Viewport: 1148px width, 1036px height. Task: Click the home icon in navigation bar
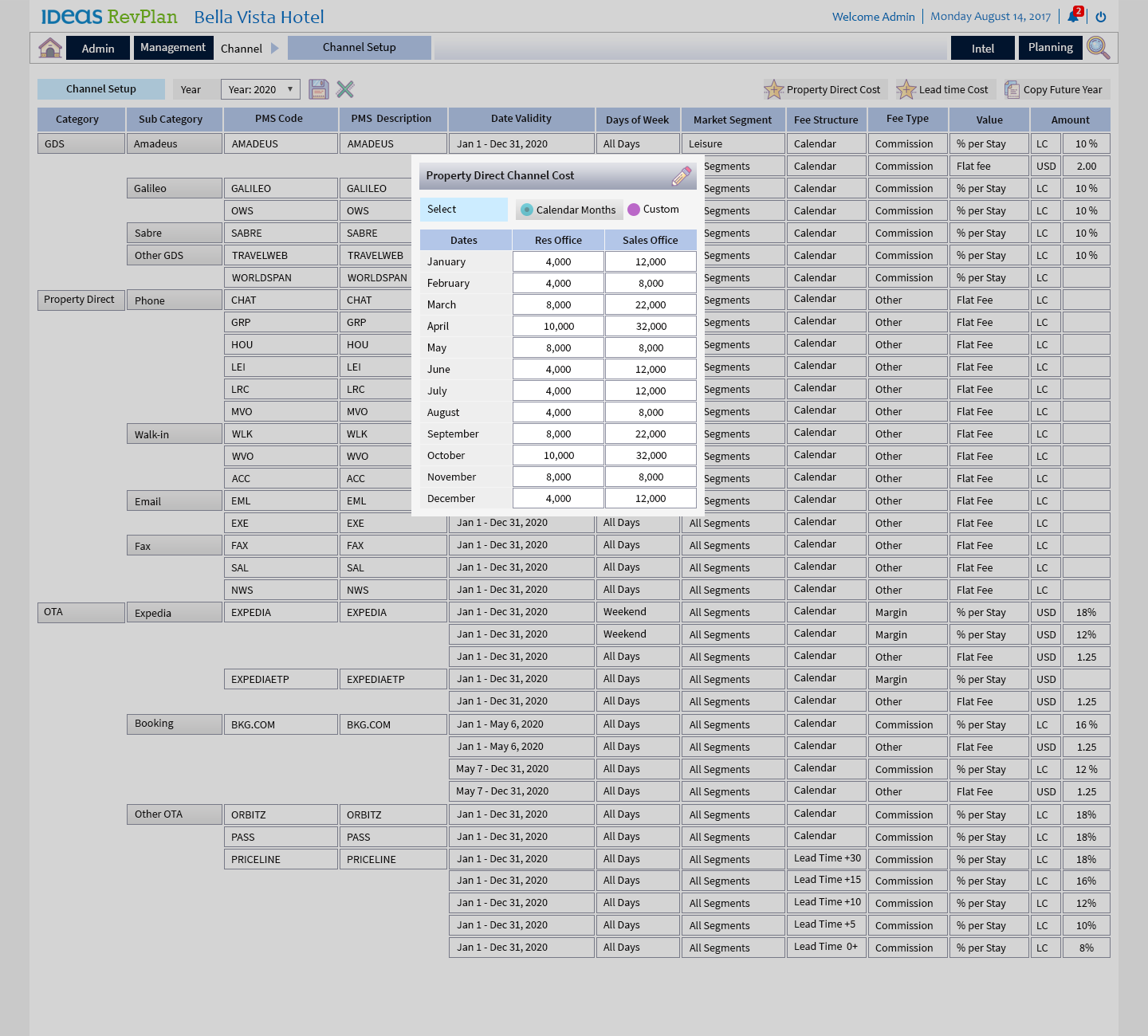pos(50,48)
